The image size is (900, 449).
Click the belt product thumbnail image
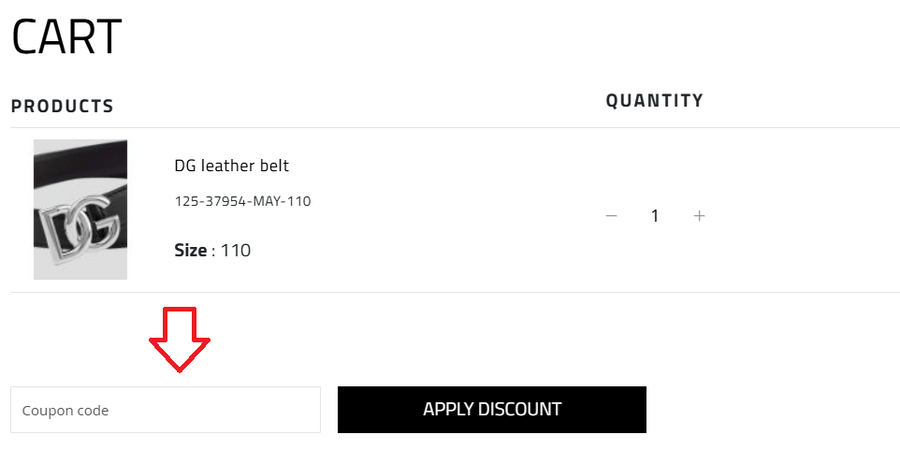[80, 209]
